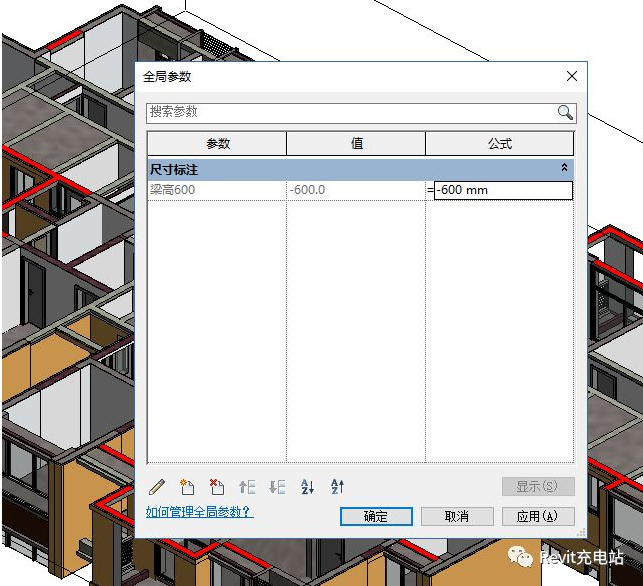Select the 梁高600 parameter name cell
The image size is (643, 586).
pyautogui.click(x=217, y=190)
